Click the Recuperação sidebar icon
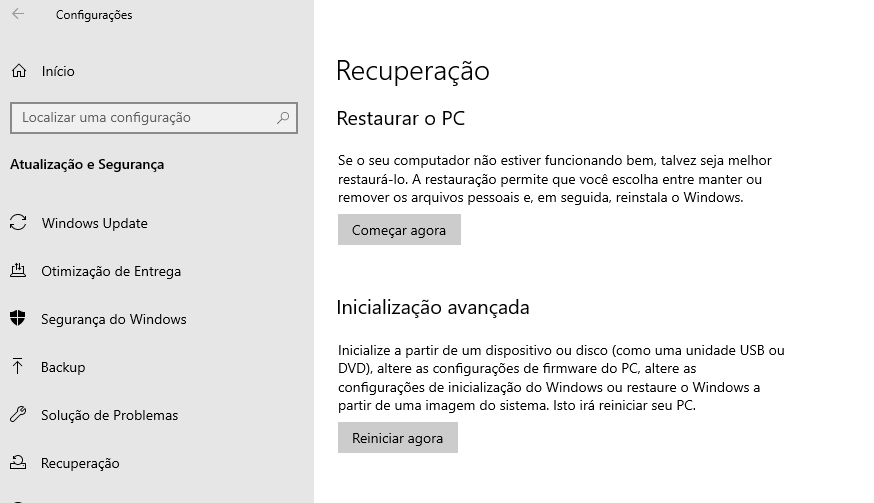The width and height of the screenshot is (874, 503). pos(18,462)
